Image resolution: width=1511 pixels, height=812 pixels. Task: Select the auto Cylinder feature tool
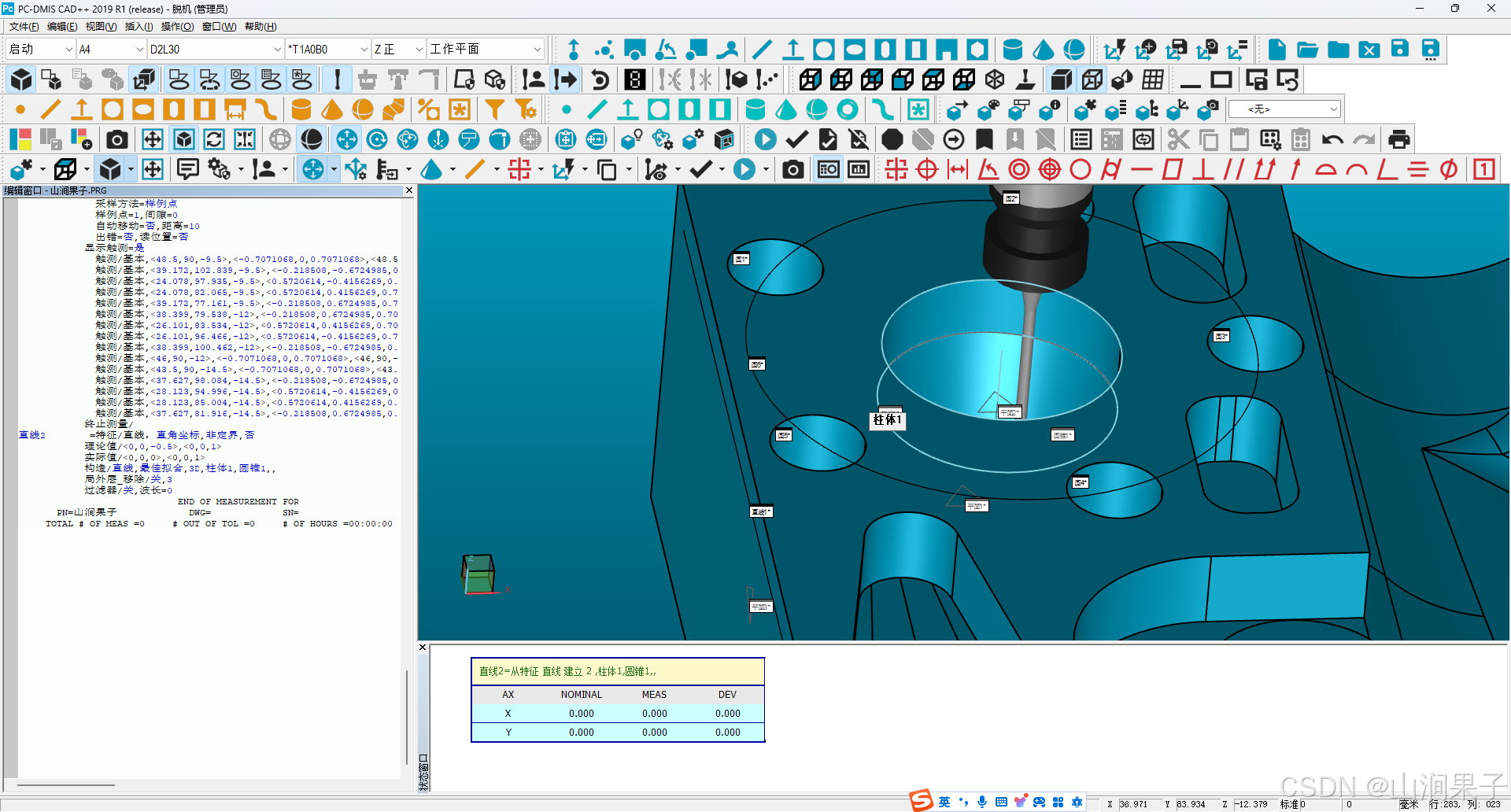coord(1013,50)
